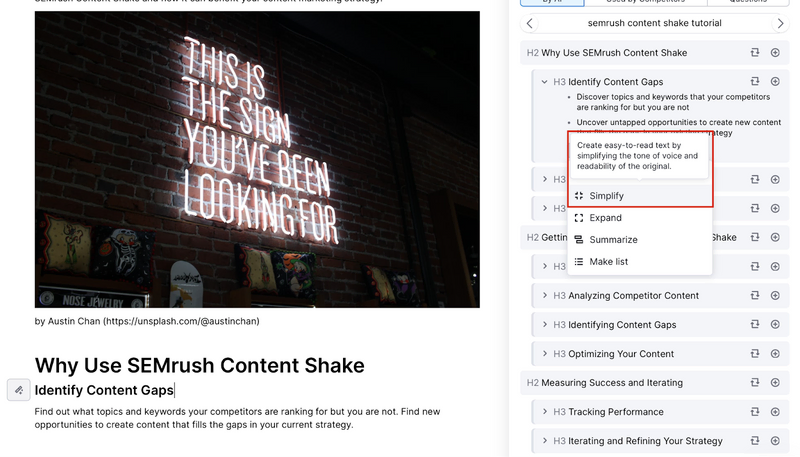Expand the 'Identifying Content Gaps' H3 chevron
Screen dimensions: 800x457
click(544, 324)
